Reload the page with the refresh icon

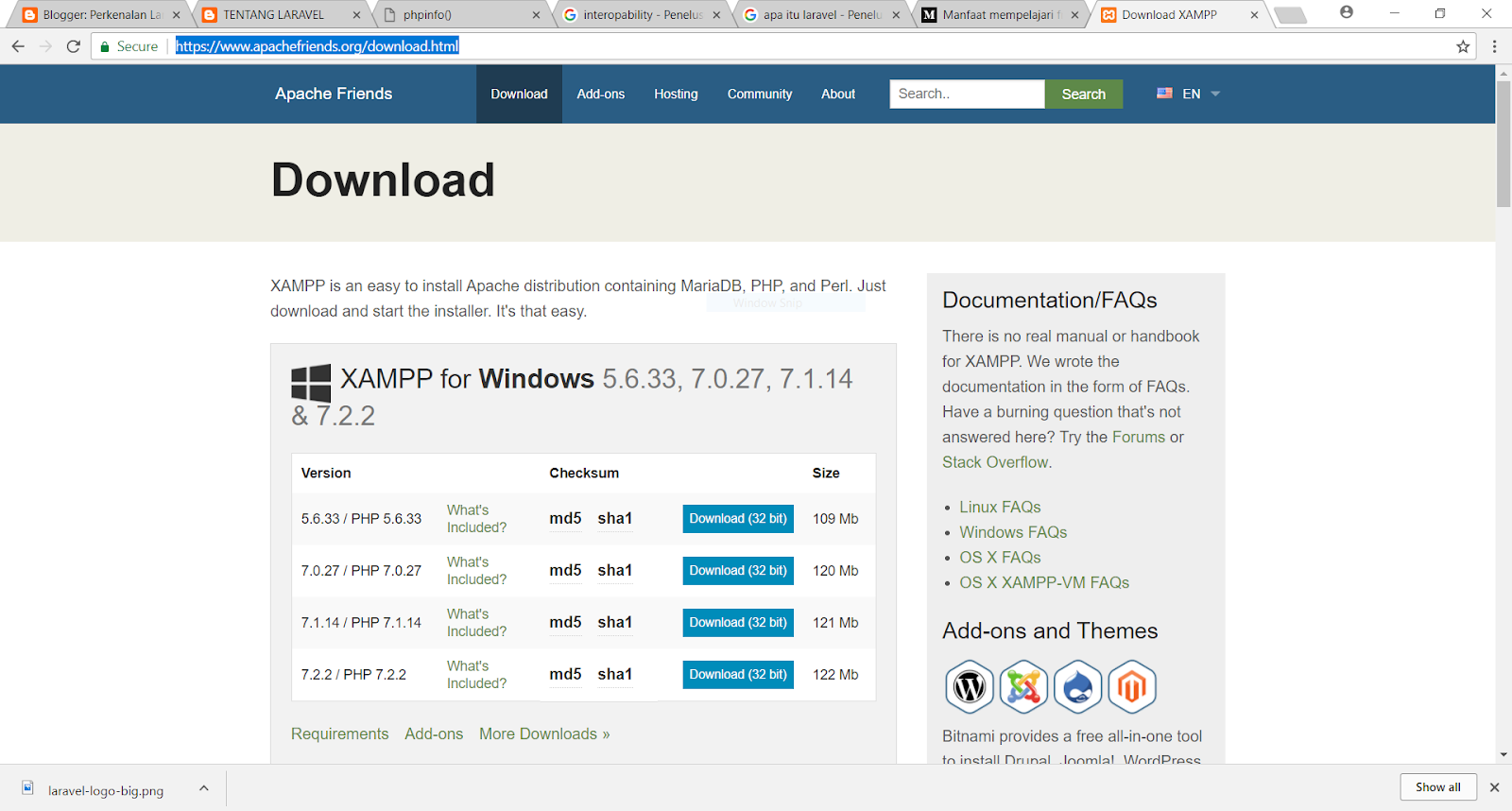(x=74, y=46)
